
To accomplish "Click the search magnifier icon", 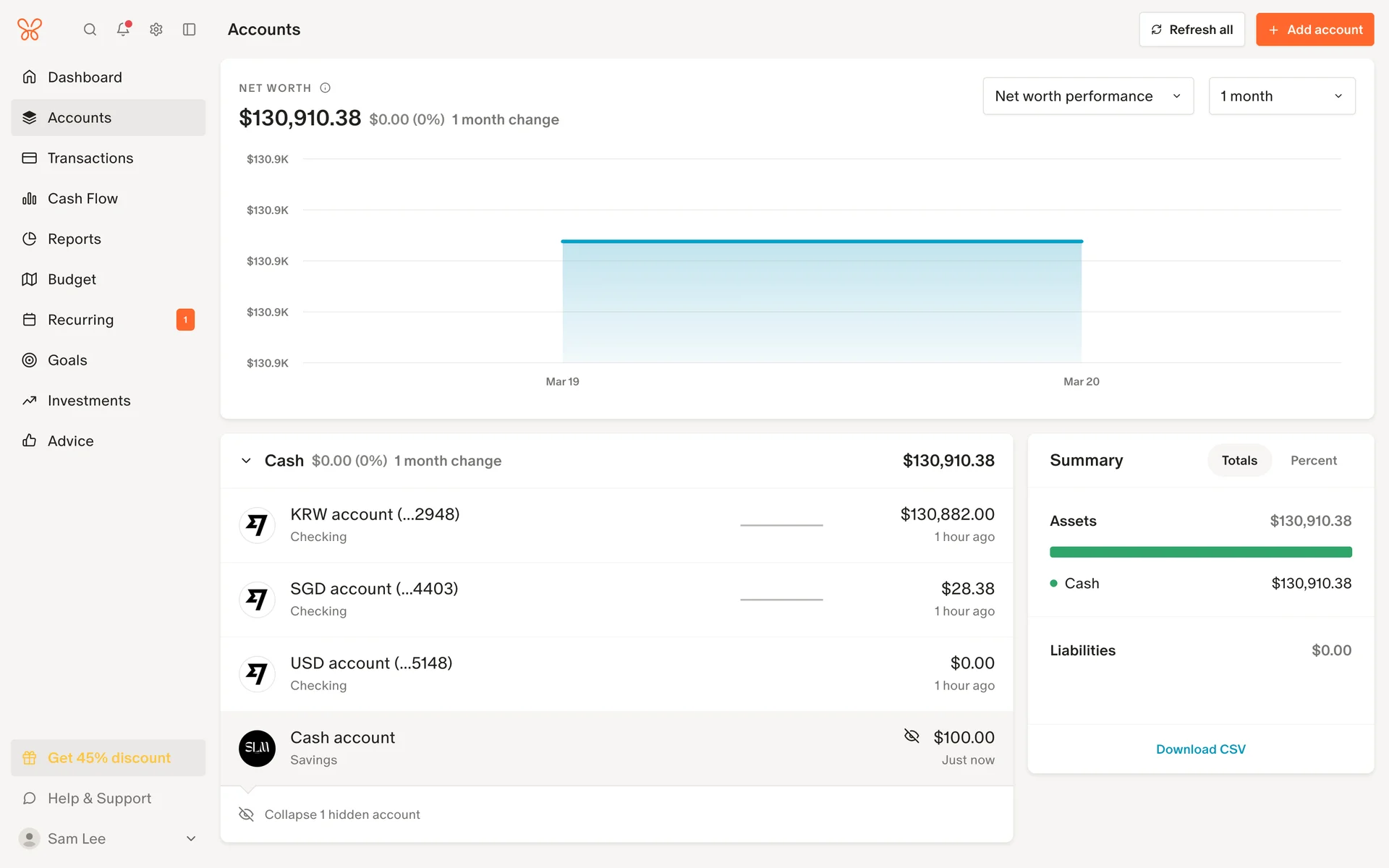I will click(x=90, y=30).
